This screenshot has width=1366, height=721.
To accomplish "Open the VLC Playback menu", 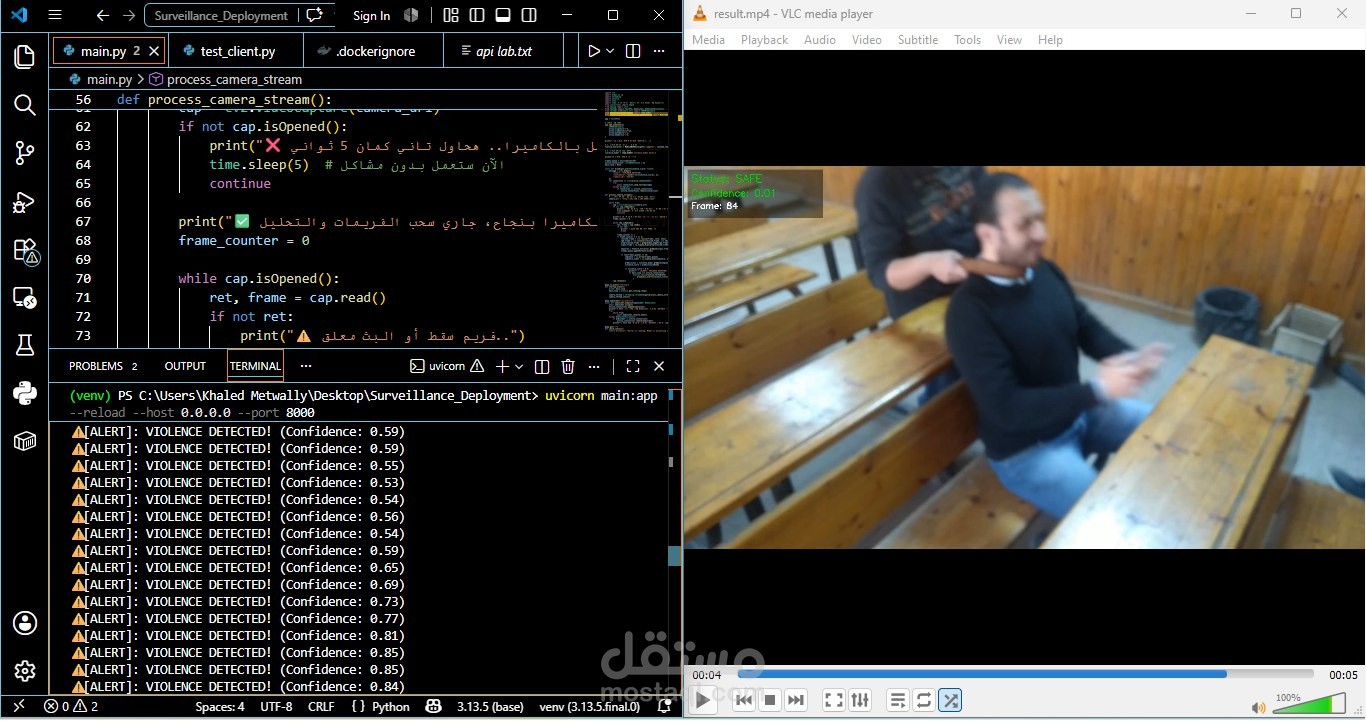I will point(764,39).
